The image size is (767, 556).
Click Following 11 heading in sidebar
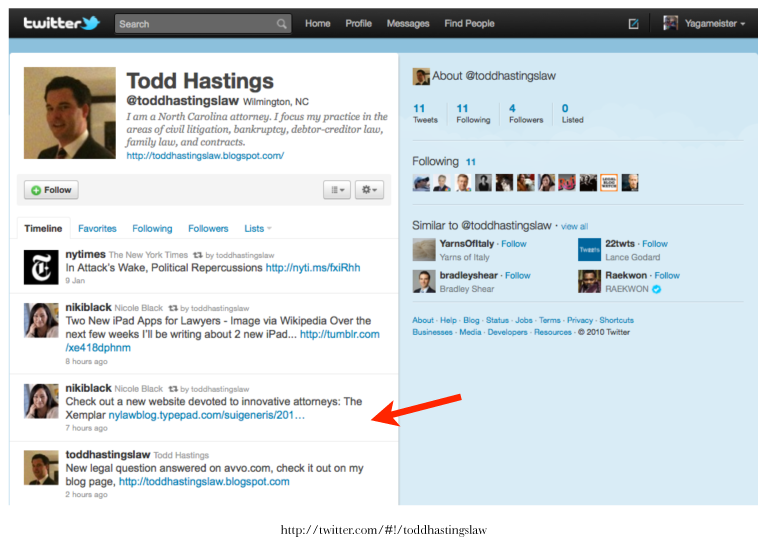(444, 161)
